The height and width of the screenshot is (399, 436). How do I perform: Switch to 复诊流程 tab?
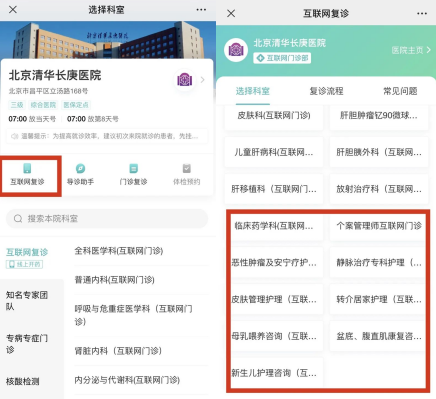[326, 91]
